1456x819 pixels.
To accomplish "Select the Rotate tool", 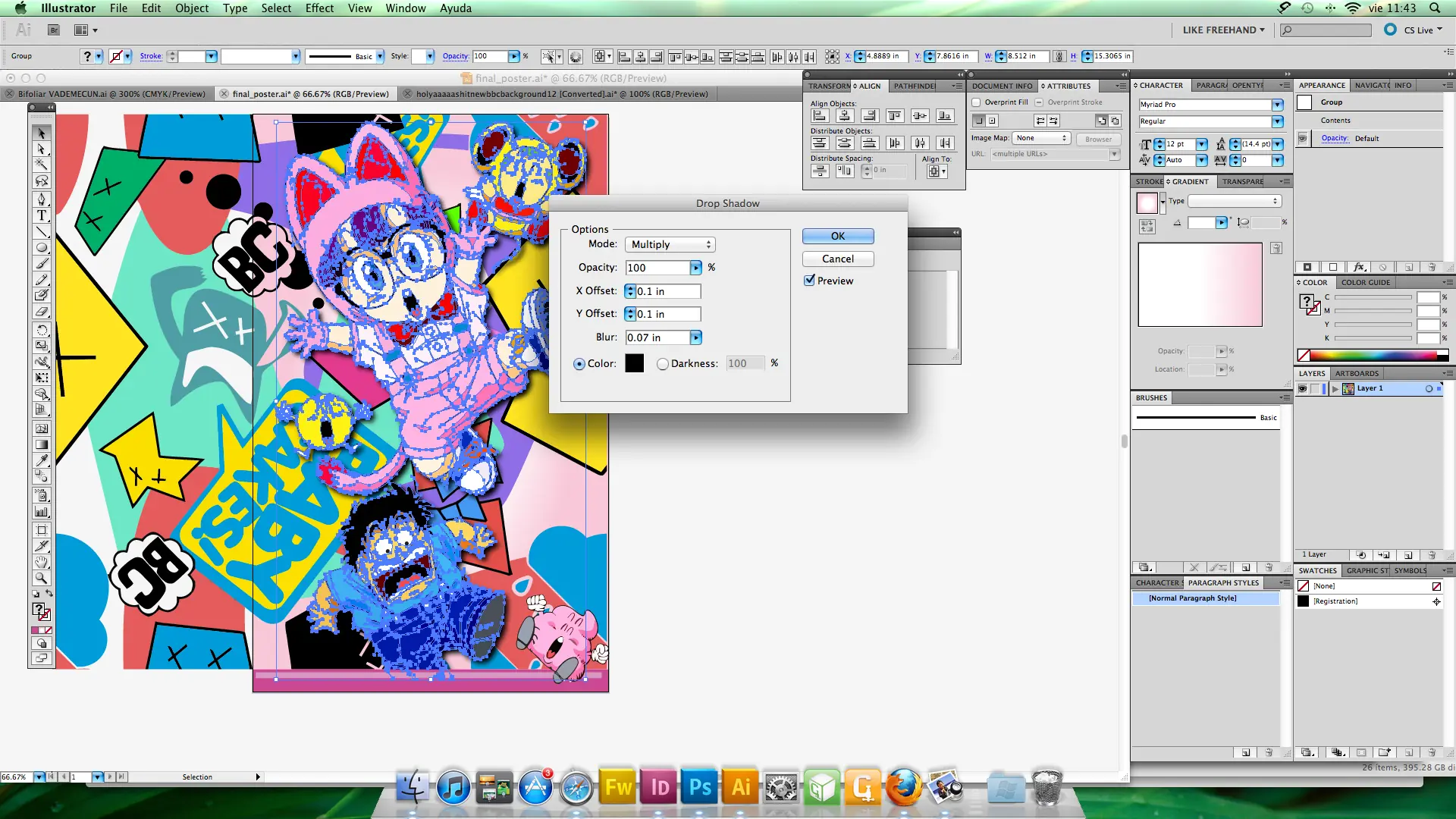I will (x=42, y=330).
